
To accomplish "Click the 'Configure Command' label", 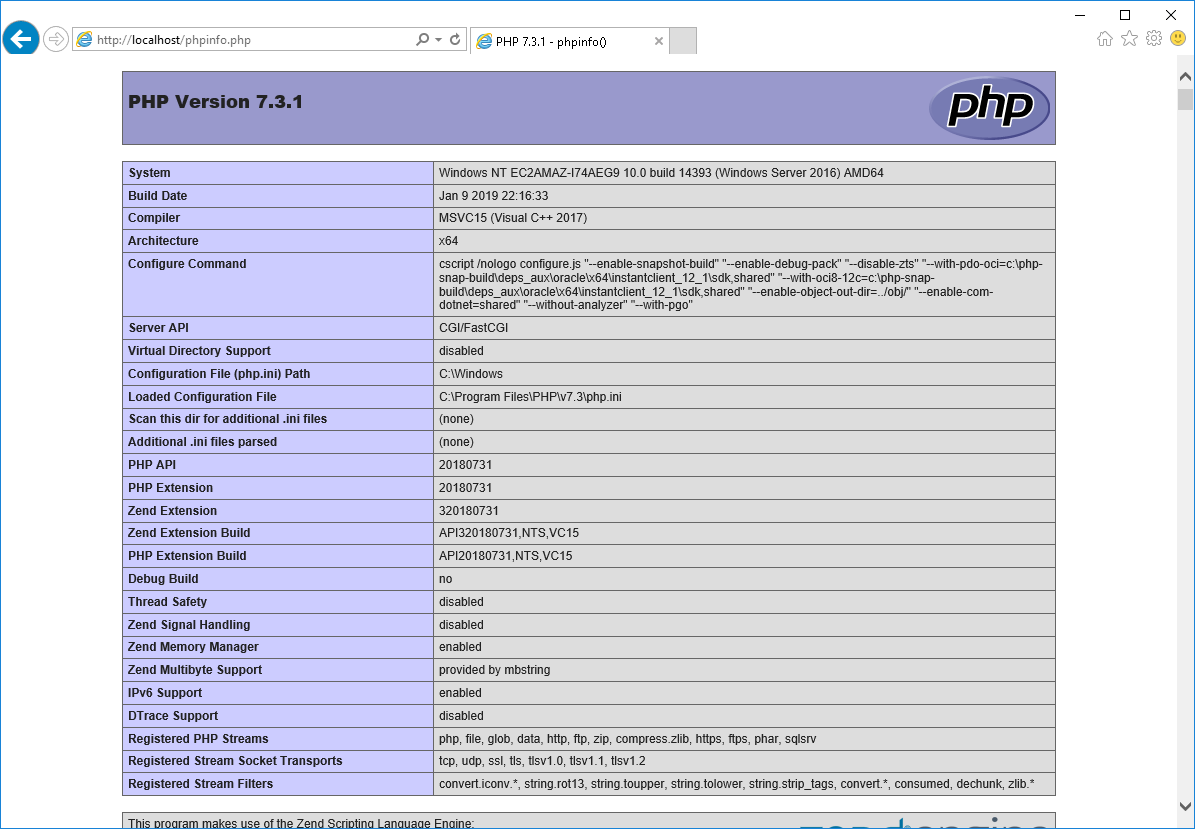I will pos(187,264).
